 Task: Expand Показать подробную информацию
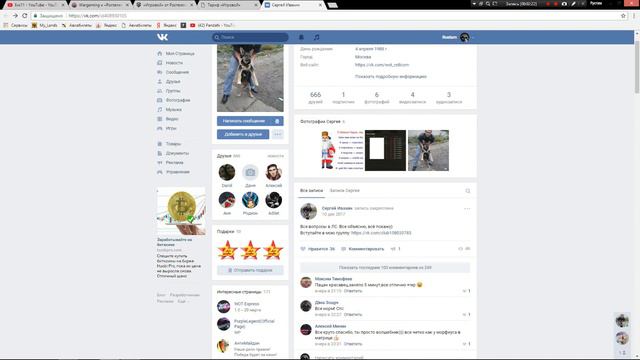coord(391,76)
